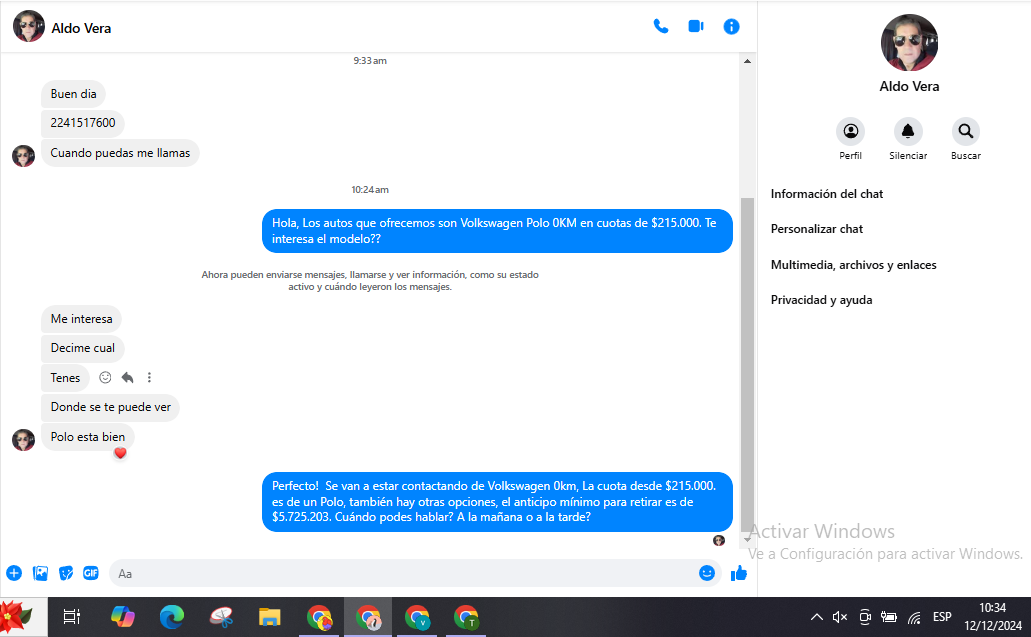Start a video call with Aldo Vera

696,26
